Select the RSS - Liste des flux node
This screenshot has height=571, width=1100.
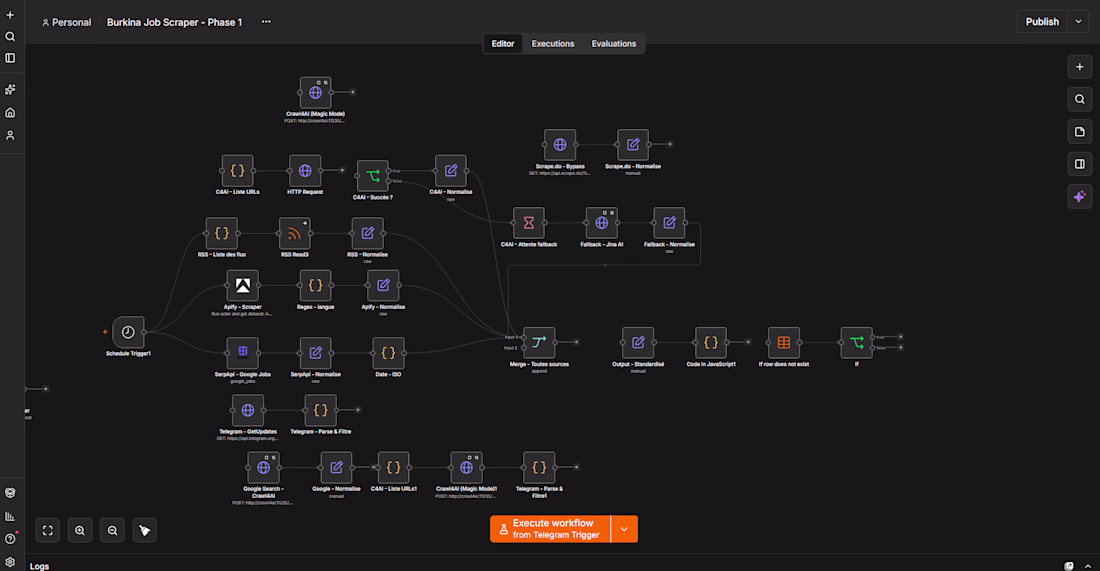pos(222,233)
